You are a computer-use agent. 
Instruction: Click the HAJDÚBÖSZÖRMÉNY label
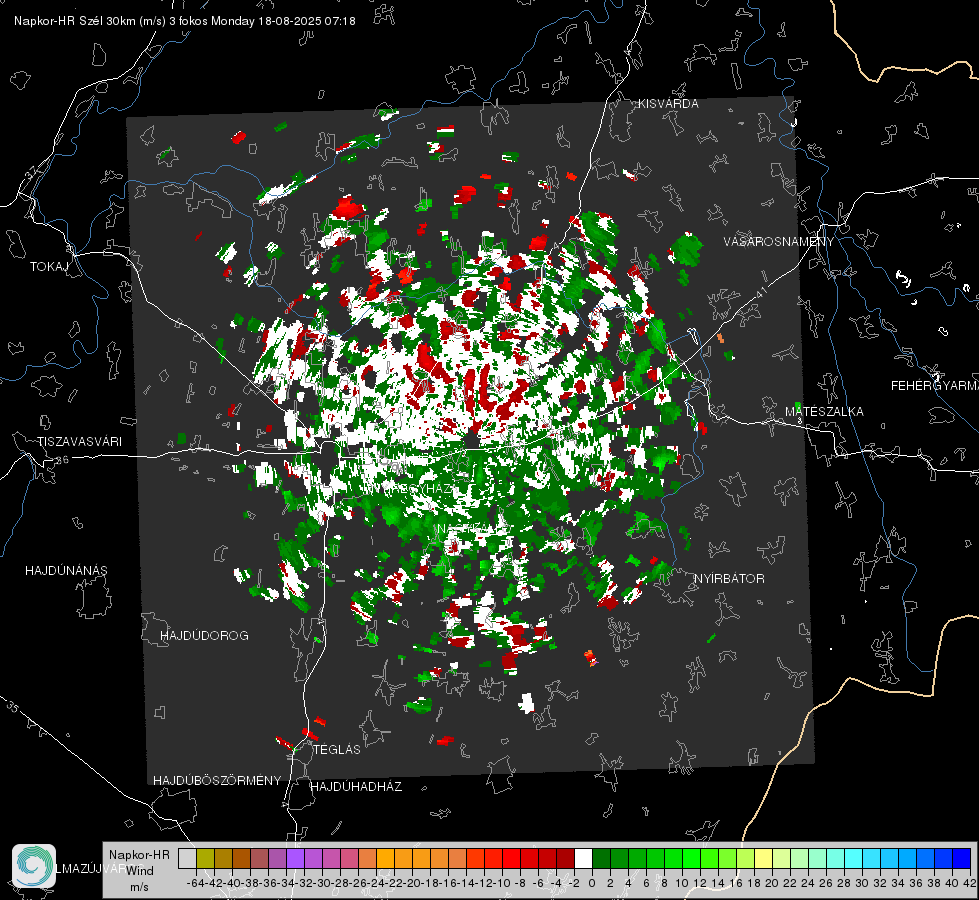(x=217, y=781)
